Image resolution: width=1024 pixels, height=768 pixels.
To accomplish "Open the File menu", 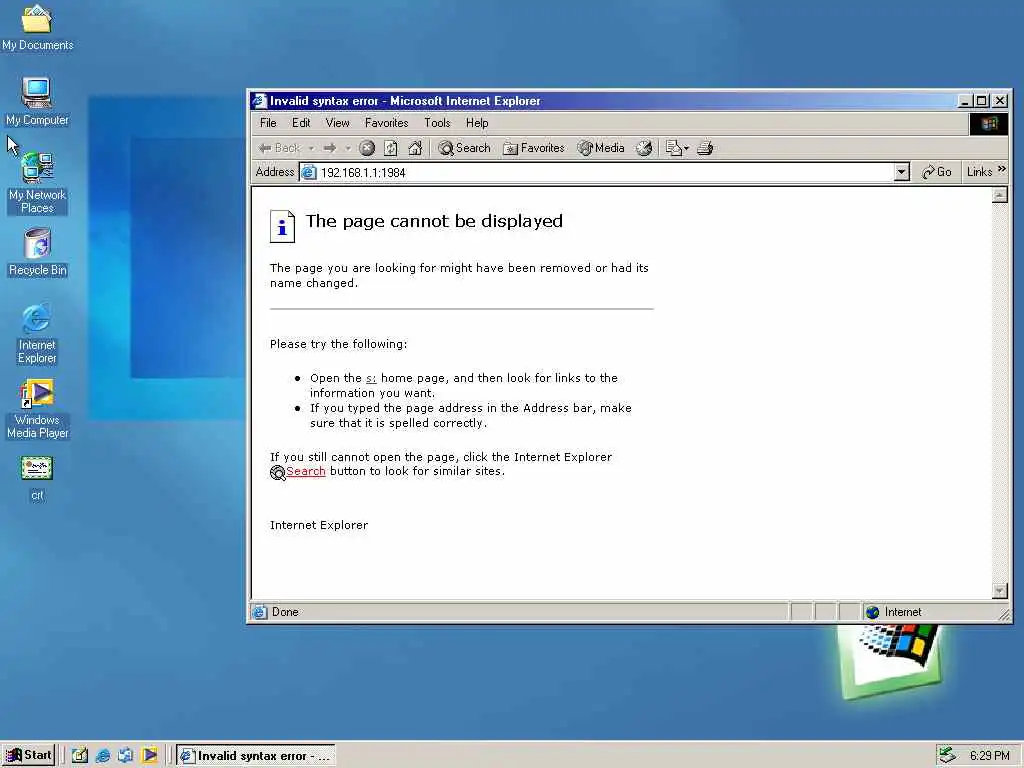I will click(268, 123).
